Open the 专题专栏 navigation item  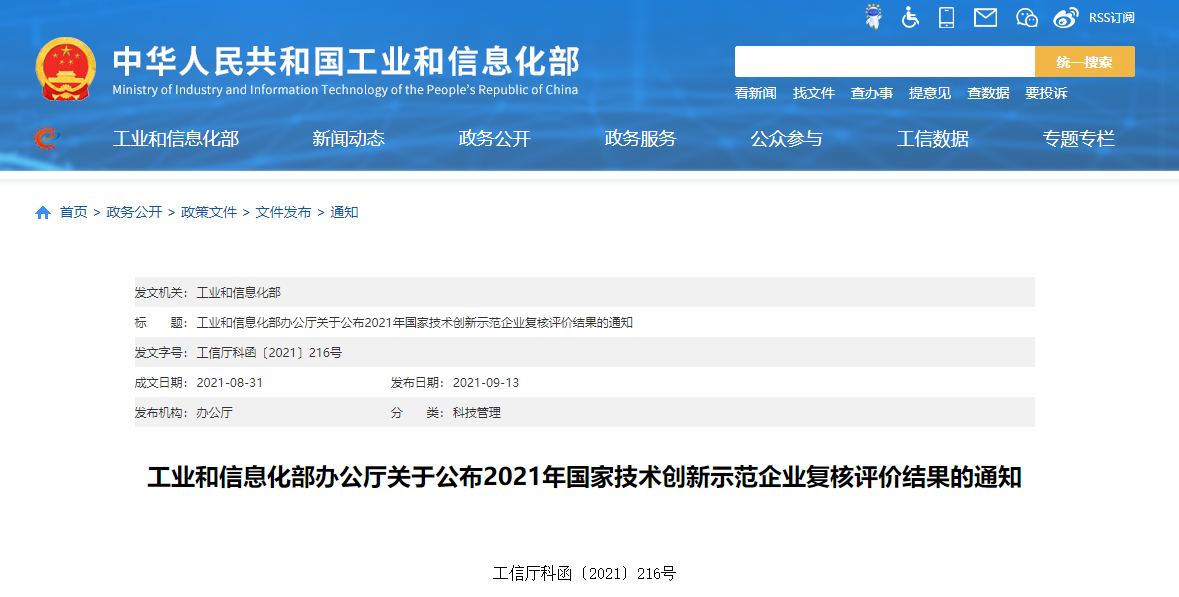[x=1078, y=139]
